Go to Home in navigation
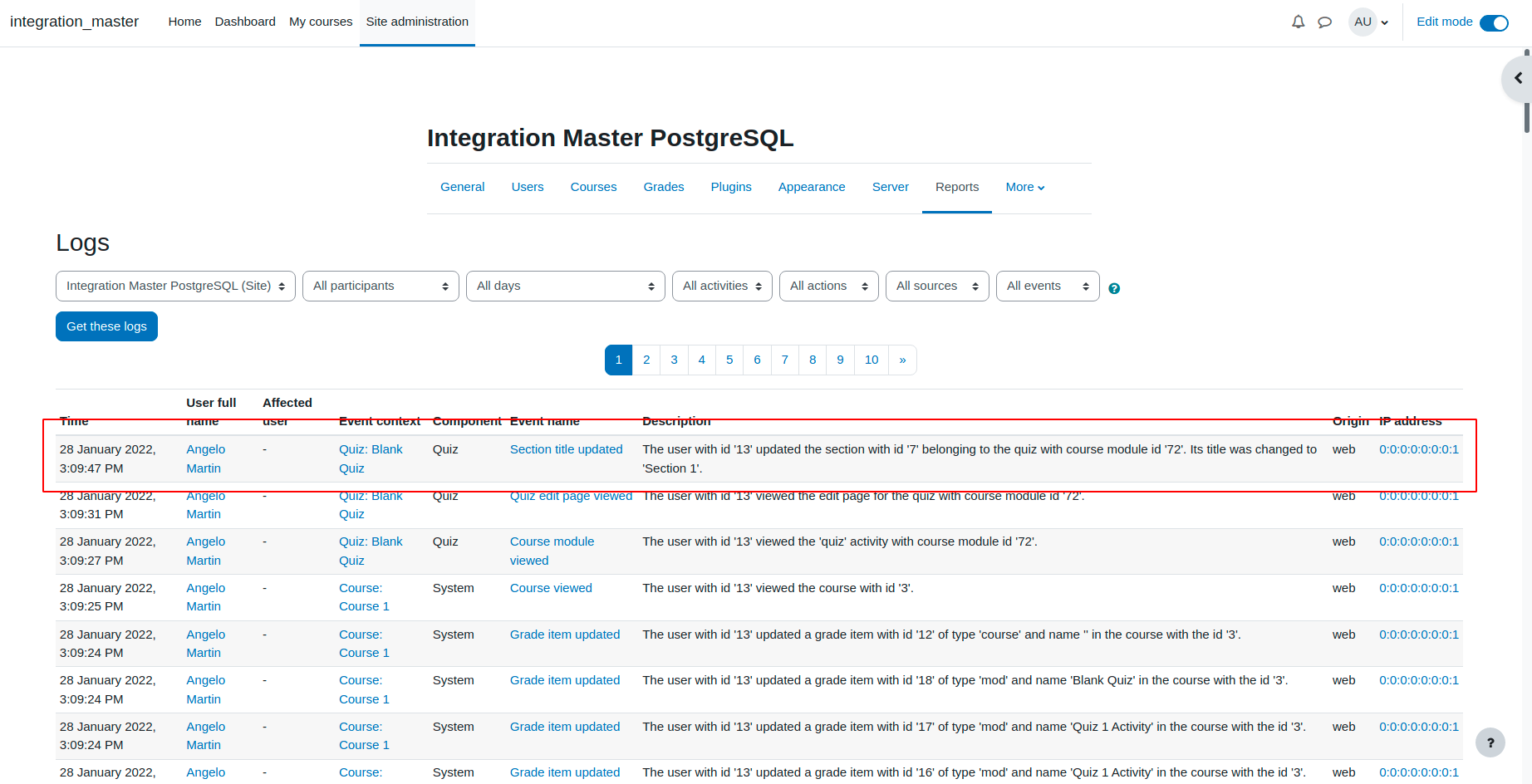This screenshot has height=784, width=1532. [184, 22]
